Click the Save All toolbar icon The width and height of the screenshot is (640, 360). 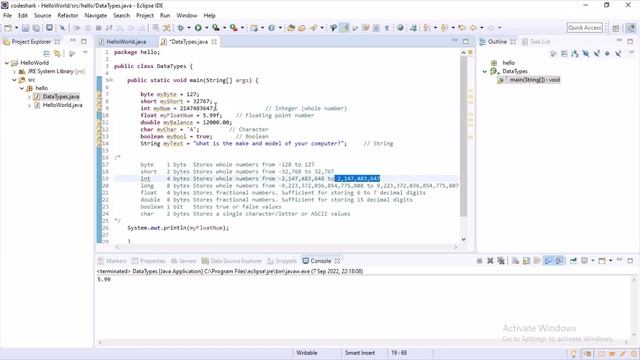[36, 28]
